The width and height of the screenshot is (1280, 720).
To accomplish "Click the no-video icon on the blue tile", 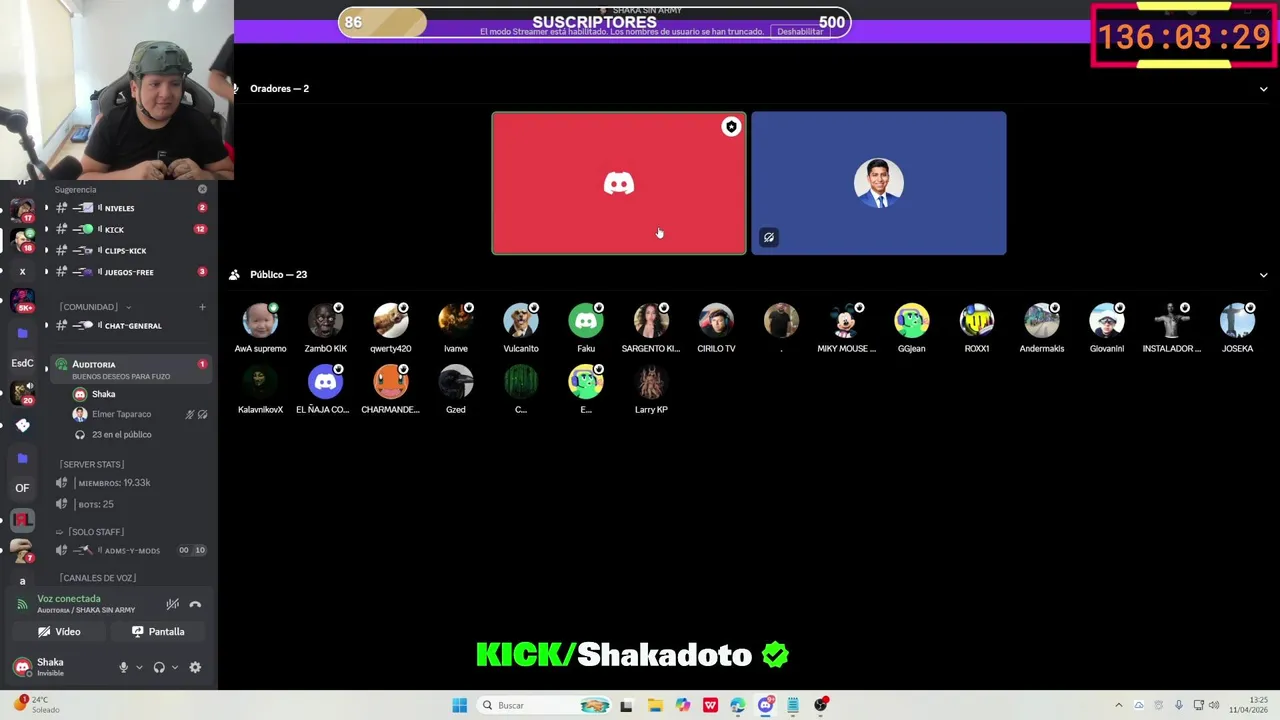I will (x=768, y=237).
